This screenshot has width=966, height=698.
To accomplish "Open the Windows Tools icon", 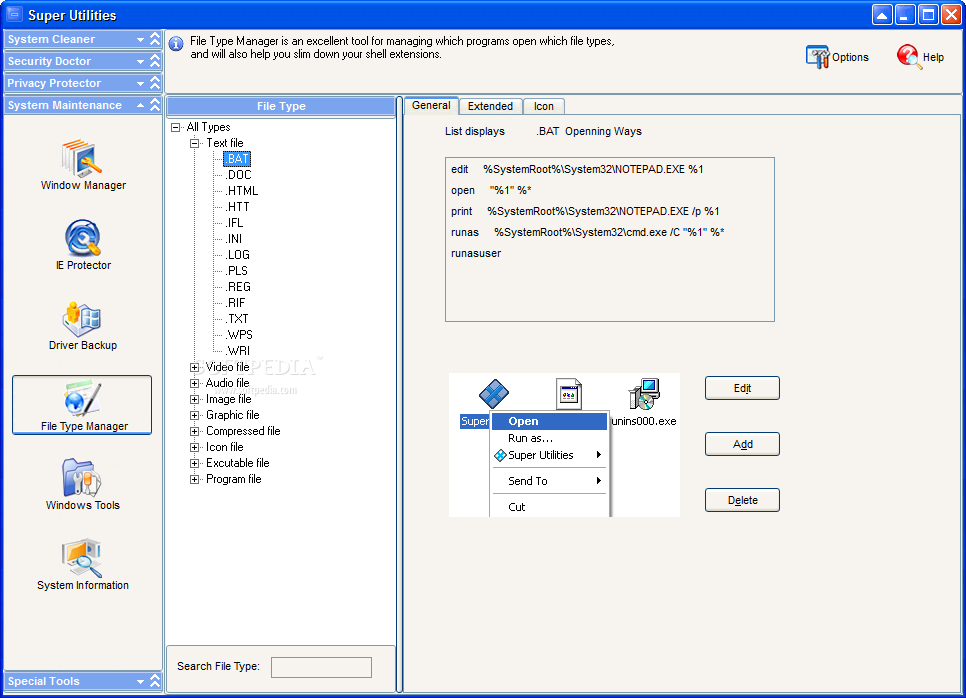I will (x=82, y=477).
